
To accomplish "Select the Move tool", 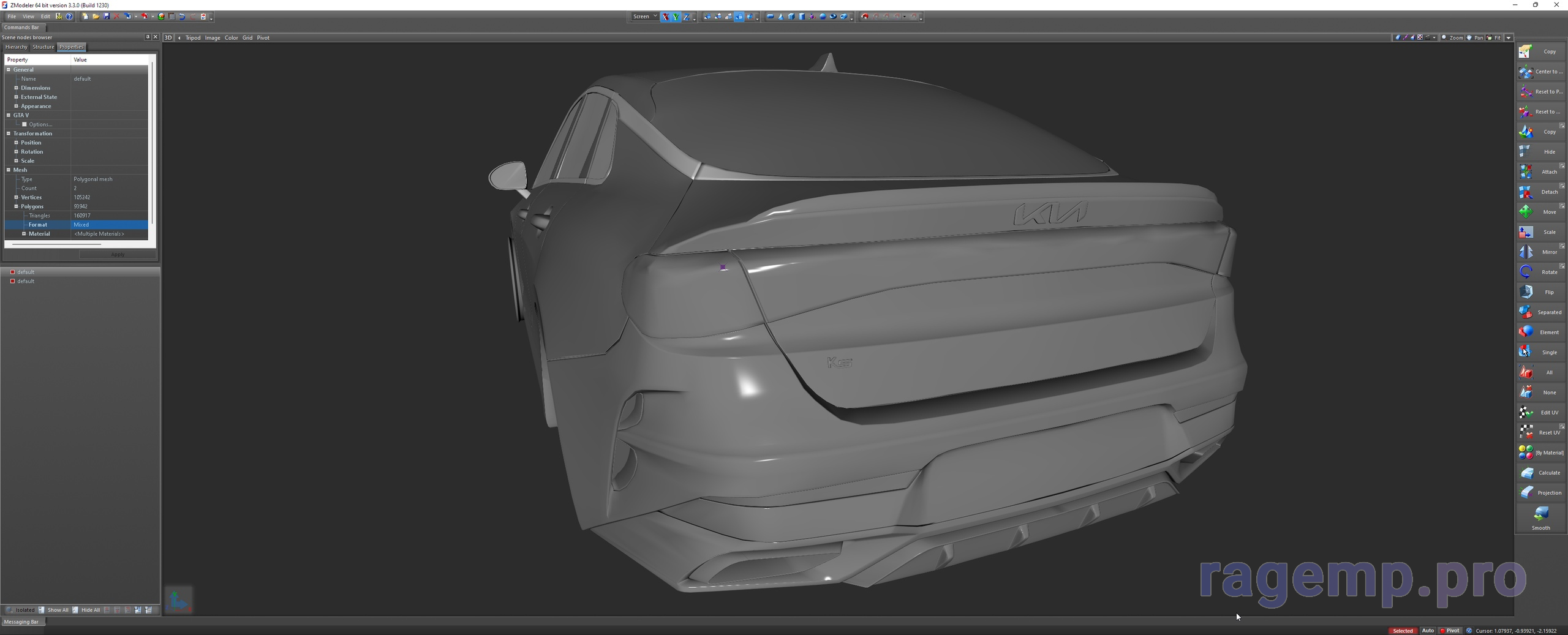I will [x=1540, y=212].
